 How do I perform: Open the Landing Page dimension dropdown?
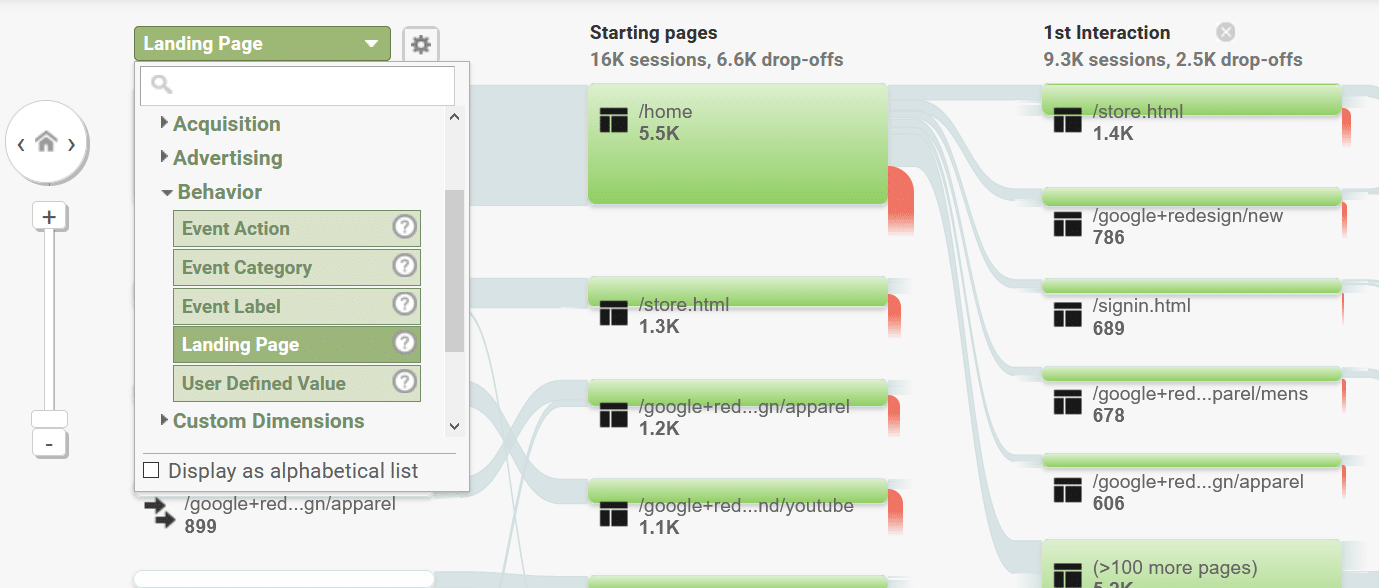point(262,44)
